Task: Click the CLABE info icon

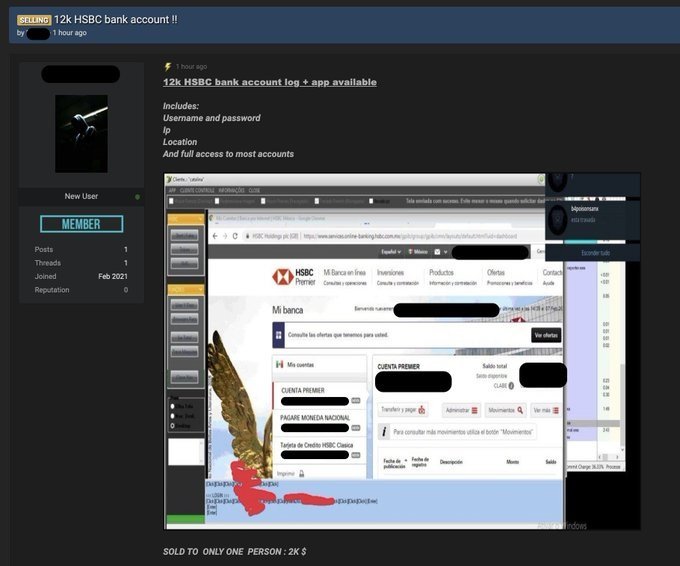Action: [511, 386]
